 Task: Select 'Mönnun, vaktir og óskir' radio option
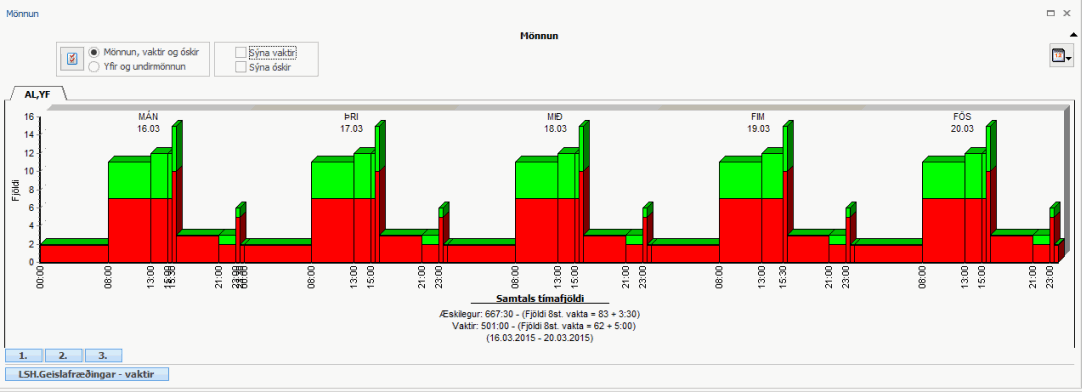[144, 52]
